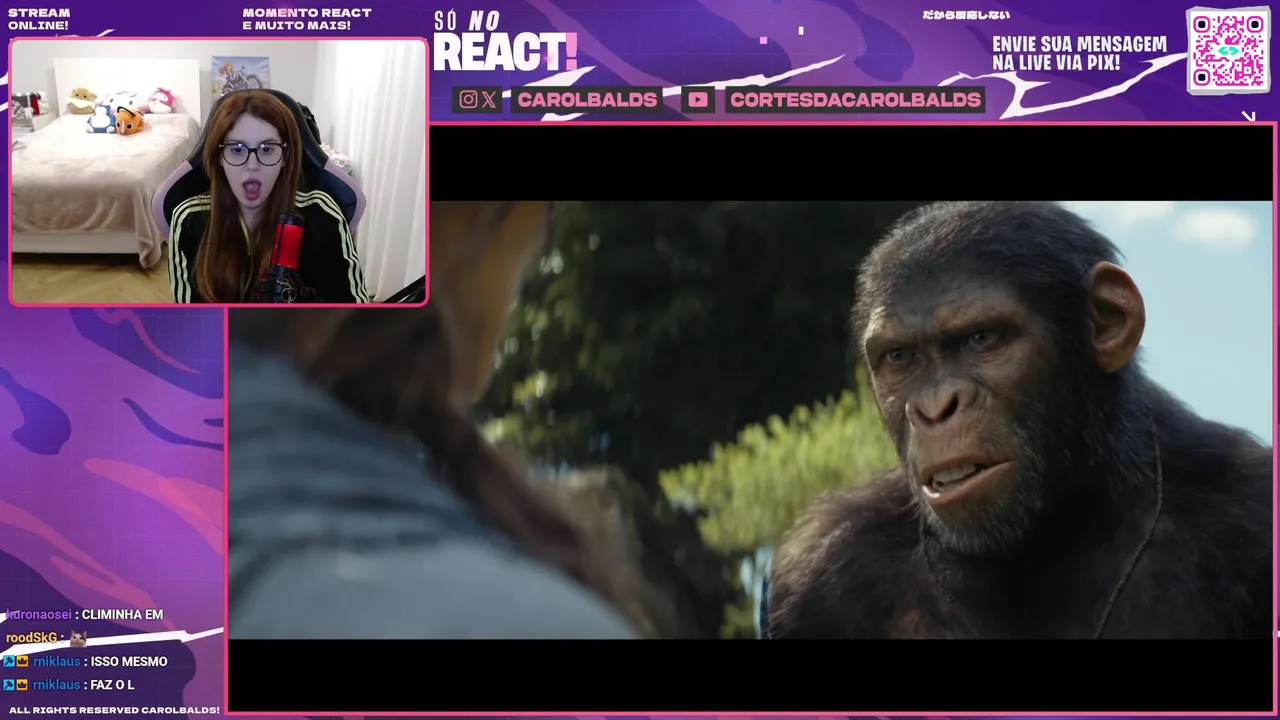Image resolution: width=1280 pixels, height=720 pixels.
Task: Click the CORTESDACAROLBALDS channel name
Action: pyautogui.click(x=855, y=99)
